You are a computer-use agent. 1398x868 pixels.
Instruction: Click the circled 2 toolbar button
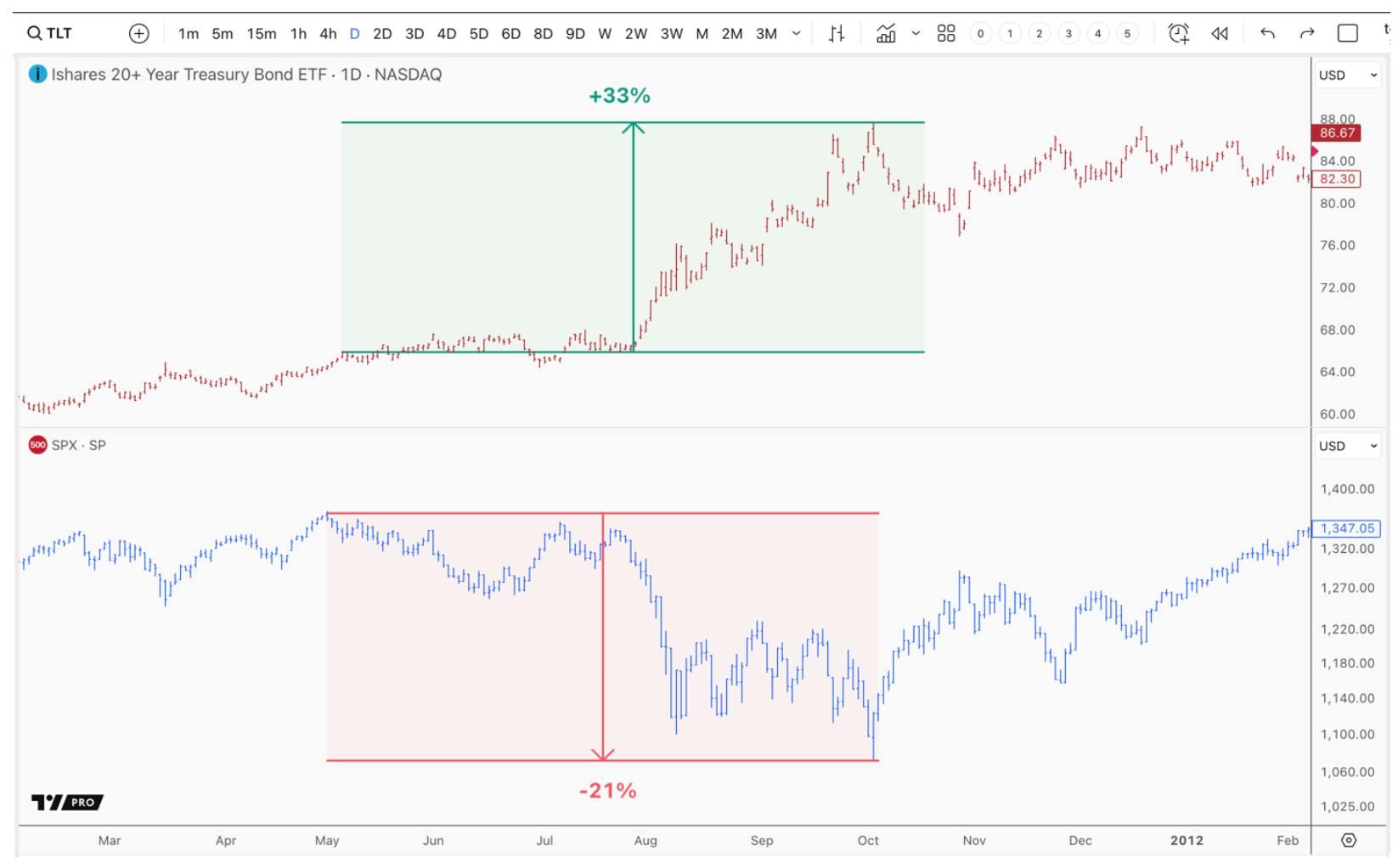pos(1039,33)
